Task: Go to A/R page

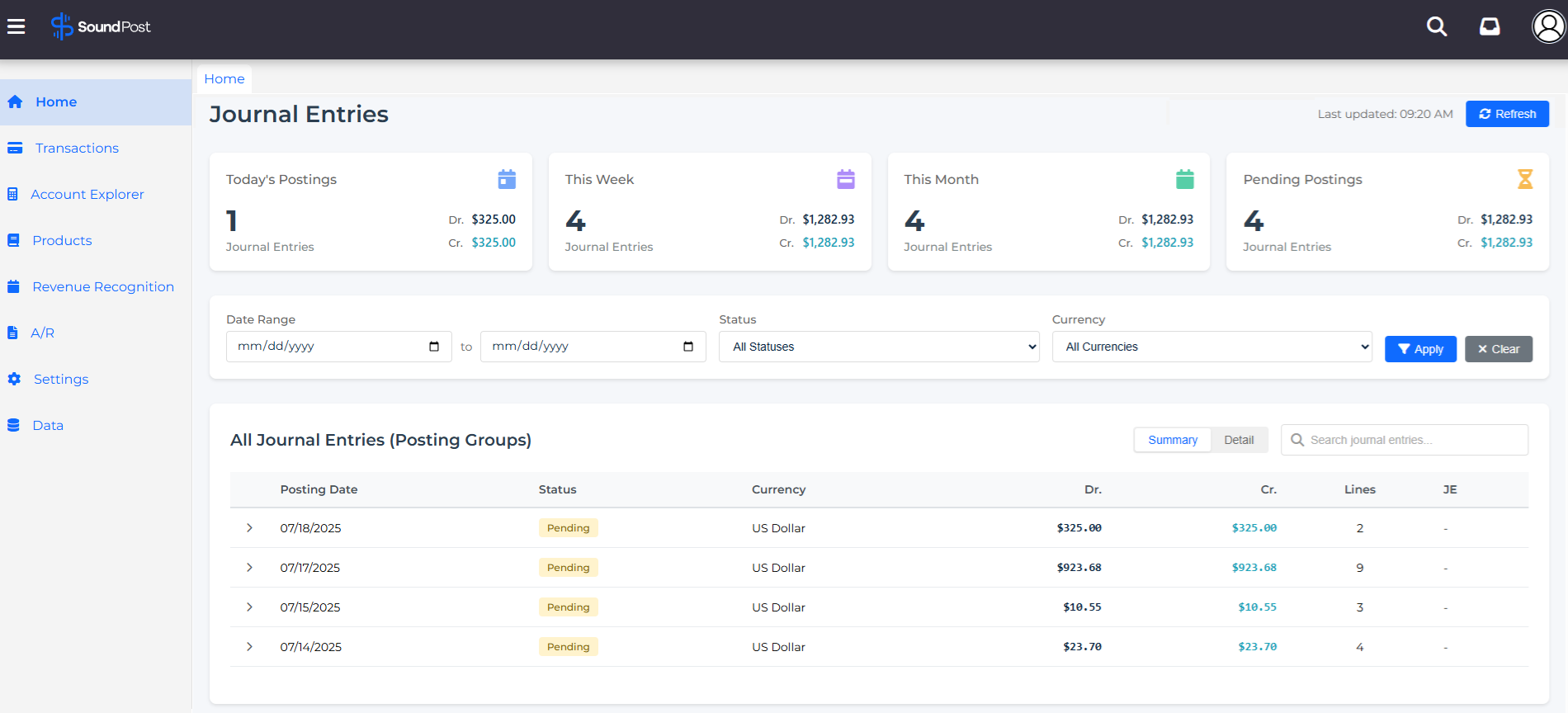Action: (x=42, y=333)
